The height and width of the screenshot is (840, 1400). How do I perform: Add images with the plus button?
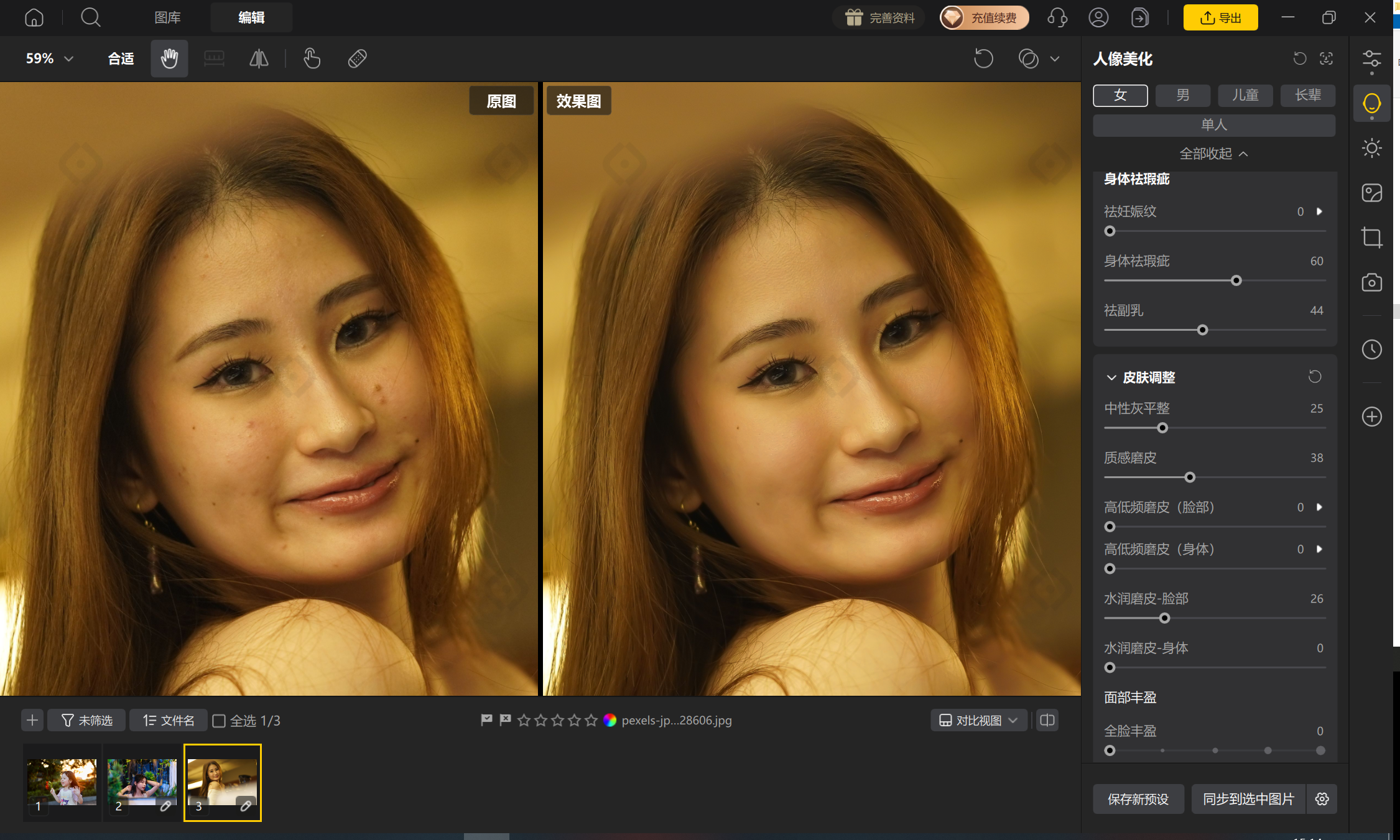(32, 720)
